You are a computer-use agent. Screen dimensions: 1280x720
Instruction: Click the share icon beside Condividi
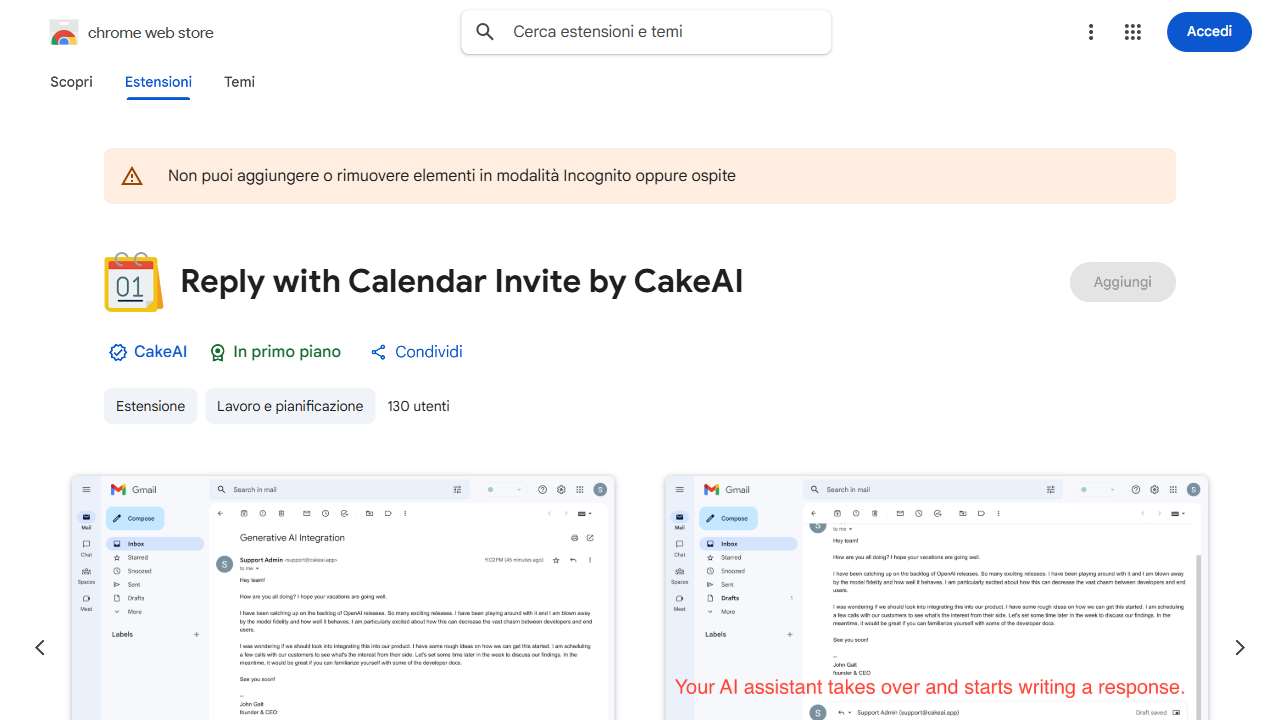(x=378, y=351)
